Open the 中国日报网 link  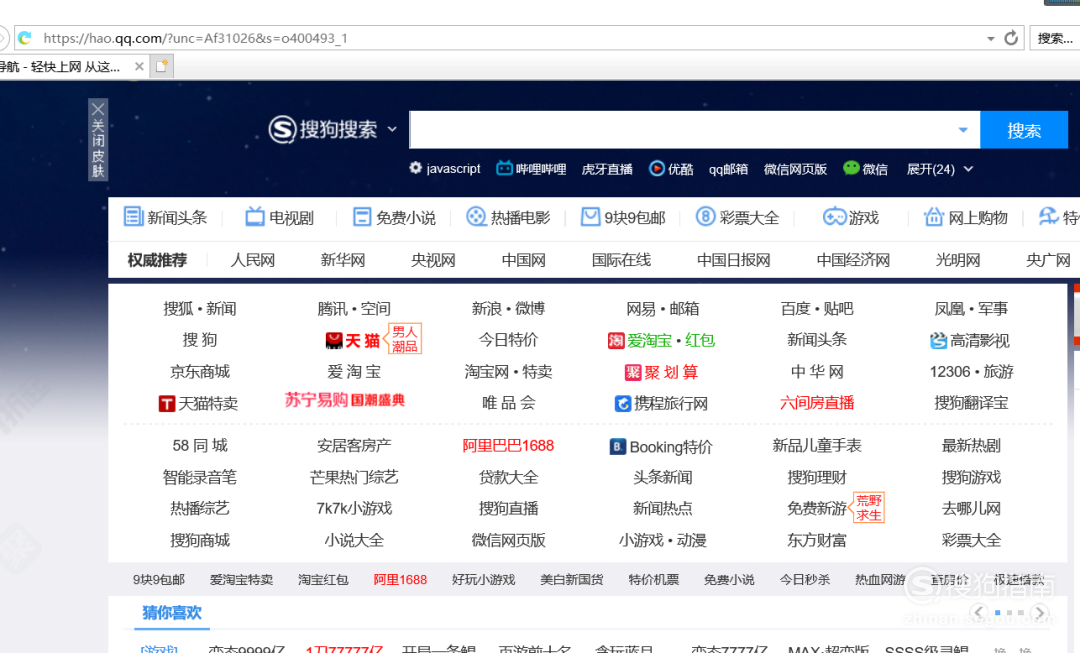(x=734, y=260)
